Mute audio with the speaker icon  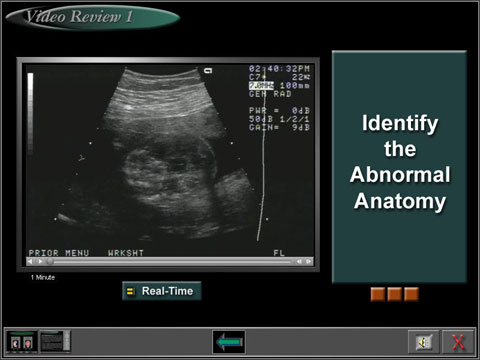coord(423,342)
